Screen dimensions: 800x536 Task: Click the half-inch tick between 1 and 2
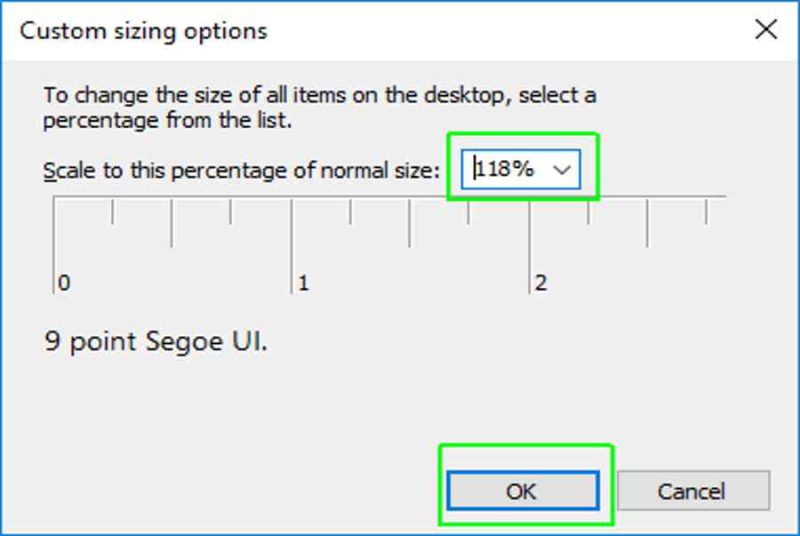409,223
